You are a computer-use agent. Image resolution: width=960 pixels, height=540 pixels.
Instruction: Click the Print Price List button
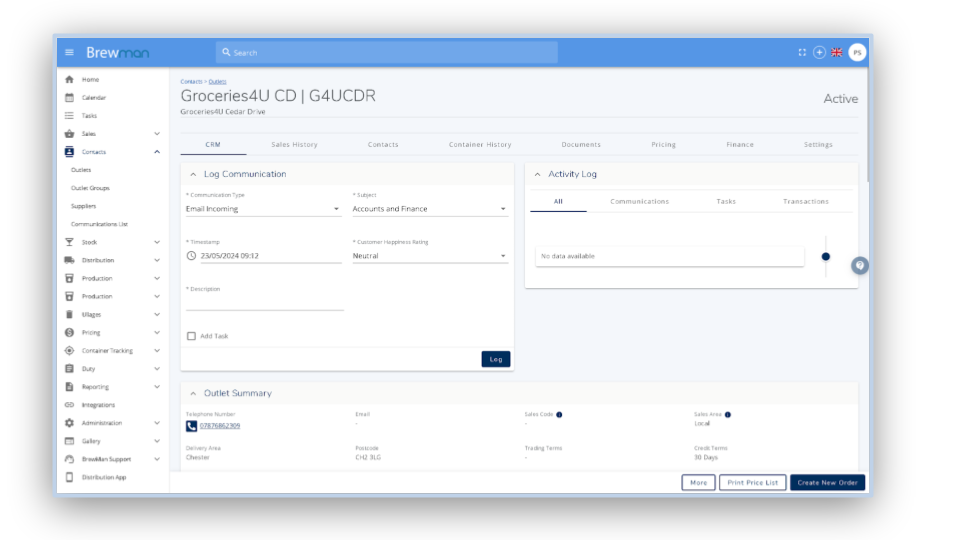click(752, 482)
